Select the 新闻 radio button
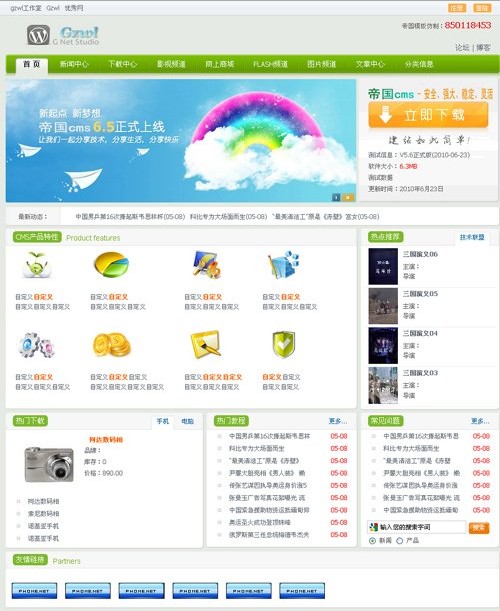The width and height of the screenshot is (500, 611). (x=372, y=541)
